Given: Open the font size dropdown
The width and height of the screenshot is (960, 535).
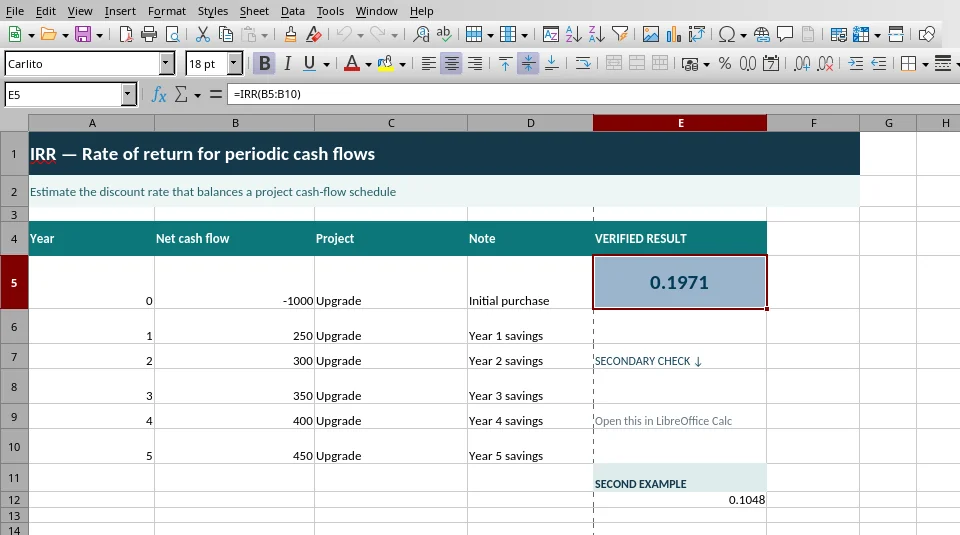Looking at the screenshot, I should pyautogui.click(x=234, y=64).
